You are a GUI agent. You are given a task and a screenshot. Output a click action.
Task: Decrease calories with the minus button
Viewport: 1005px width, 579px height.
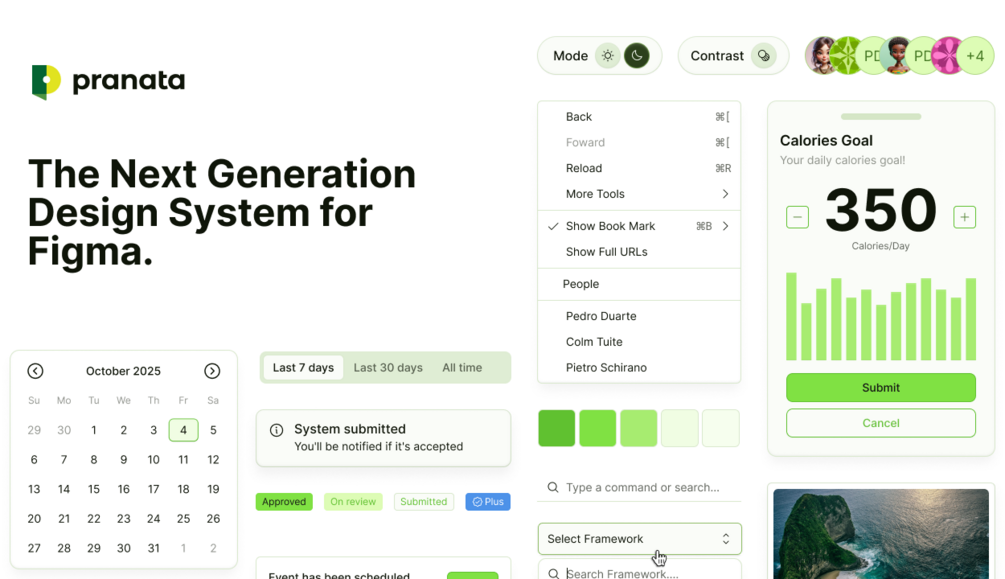(797, 217)
